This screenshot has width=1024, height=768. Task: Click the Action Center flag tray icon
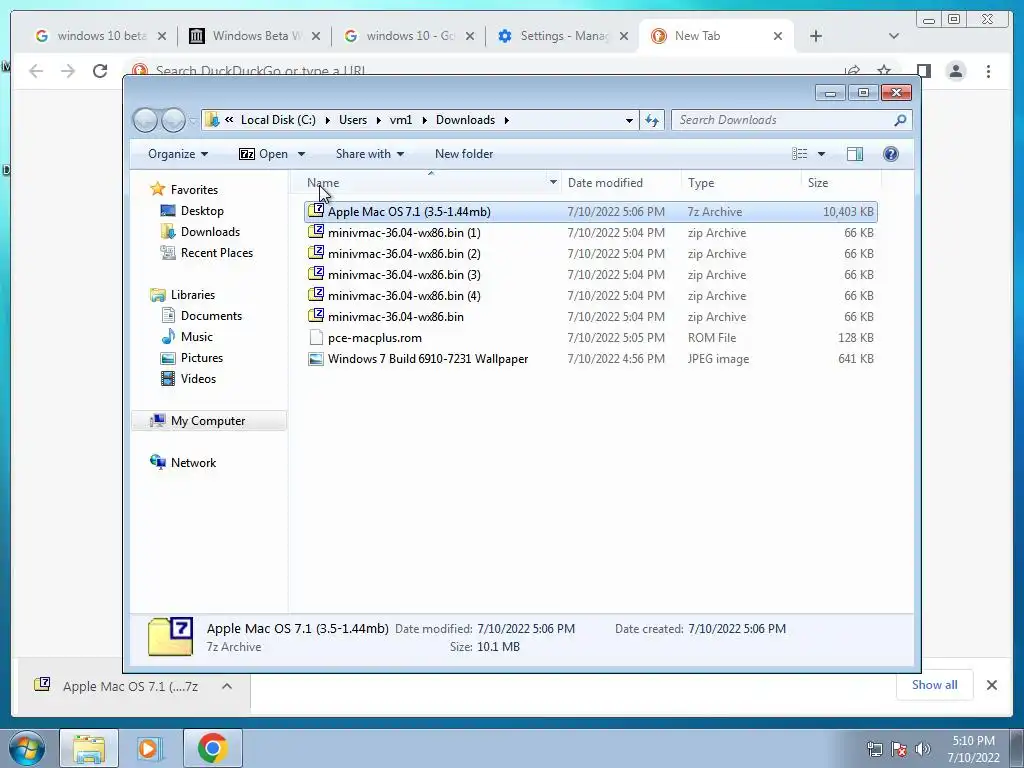[x=899, y=749]
